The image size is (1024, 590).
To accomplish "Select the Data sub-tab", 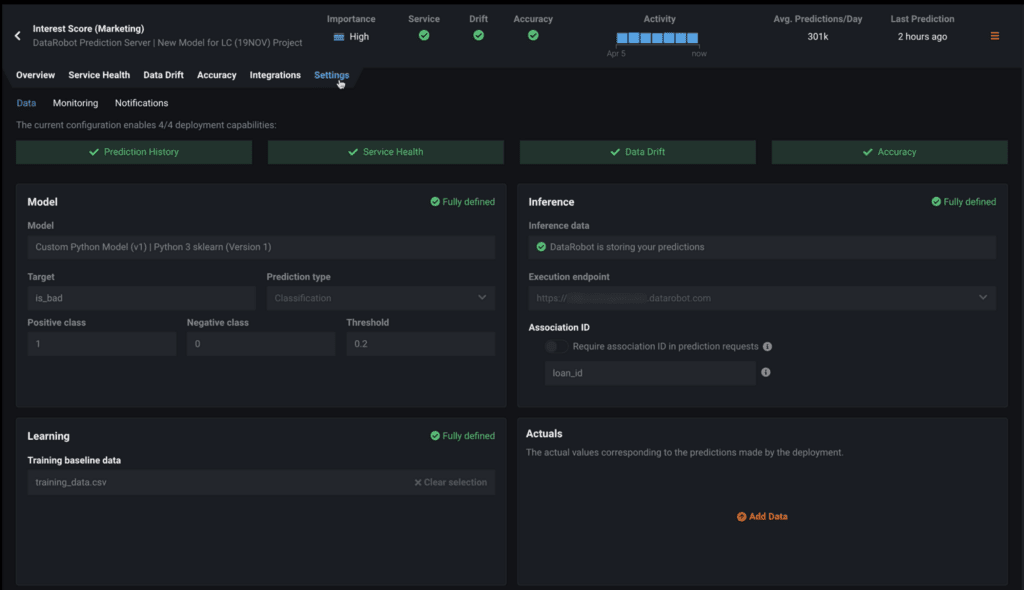I will coord(26,103).
